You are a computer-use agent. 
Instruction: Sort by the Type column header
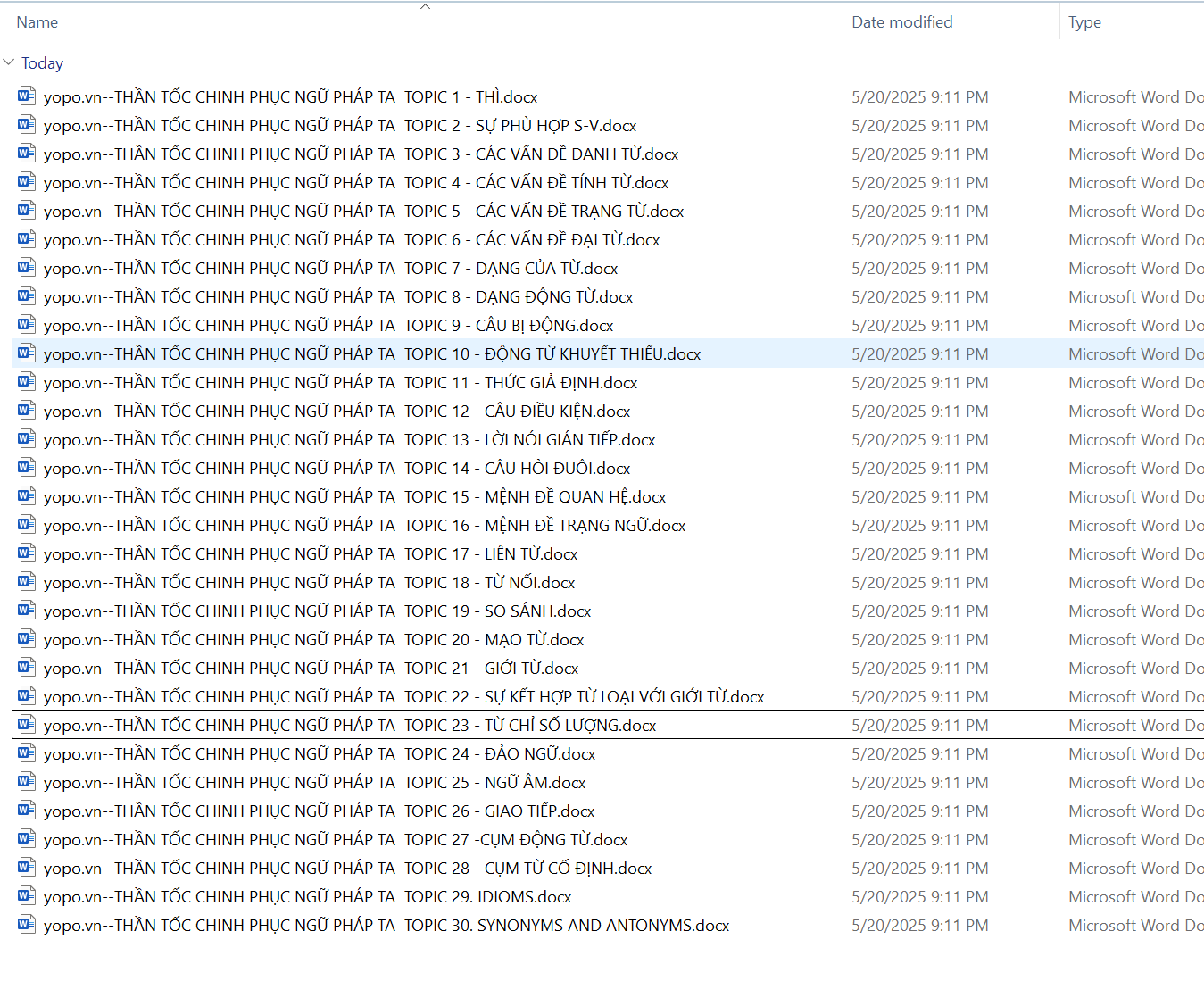pyautogui.click(x=1084, y=22)
